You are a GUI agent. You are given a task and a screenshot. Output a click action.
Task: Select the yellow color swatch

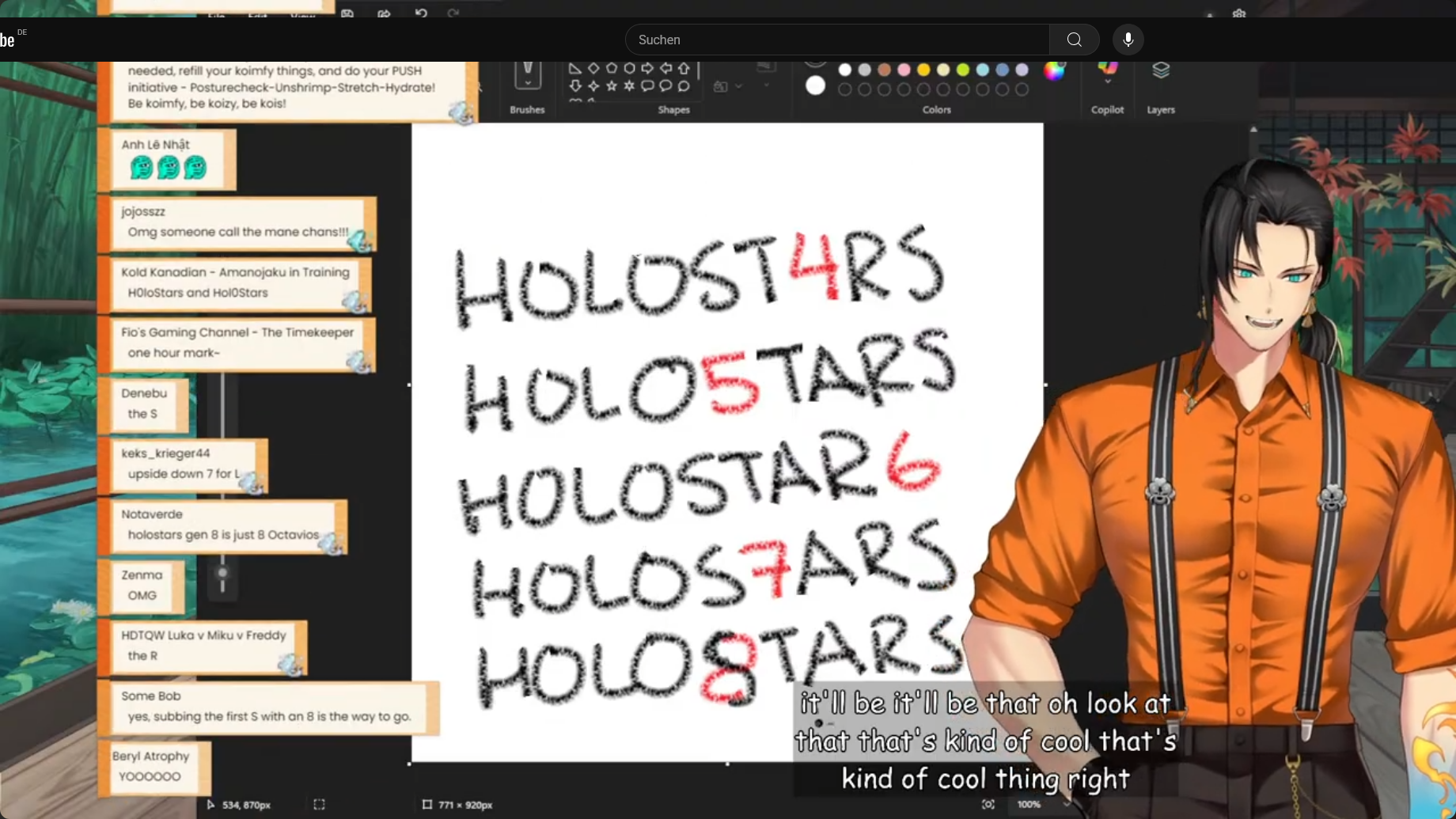coord(923,70)
